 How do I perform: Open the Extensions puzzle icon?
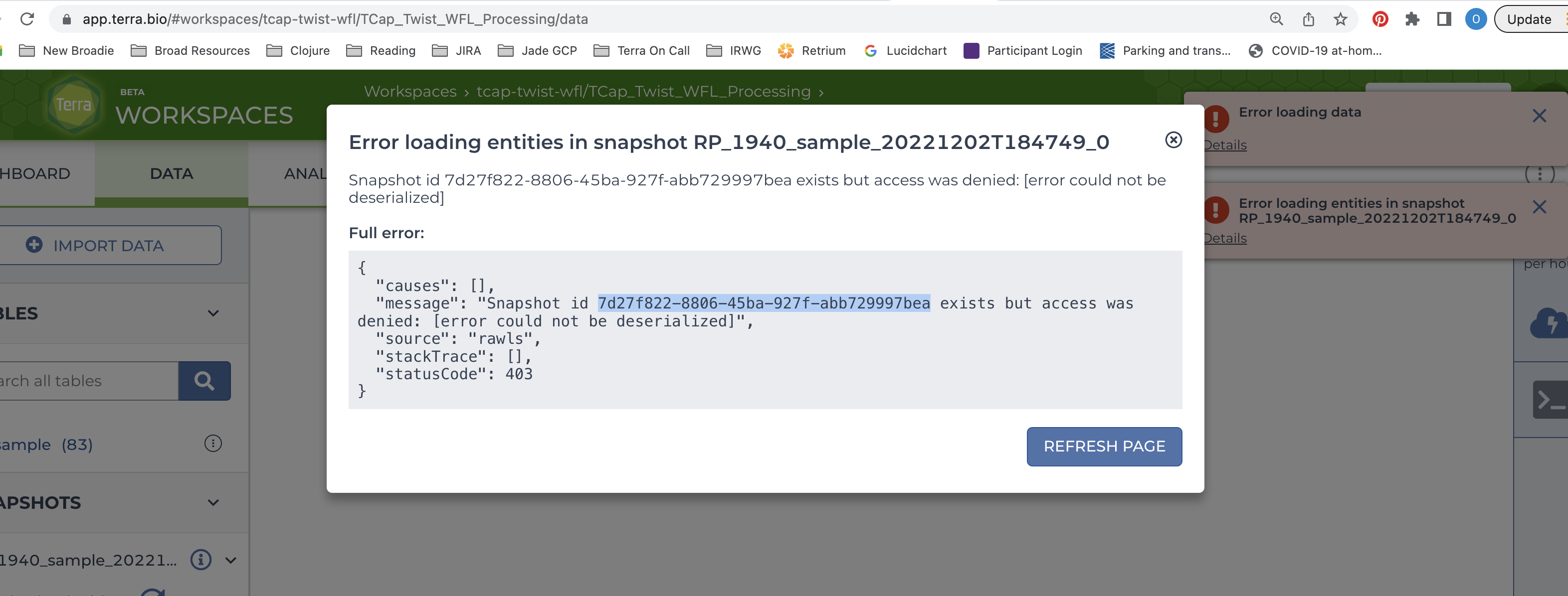(1411, 19)
